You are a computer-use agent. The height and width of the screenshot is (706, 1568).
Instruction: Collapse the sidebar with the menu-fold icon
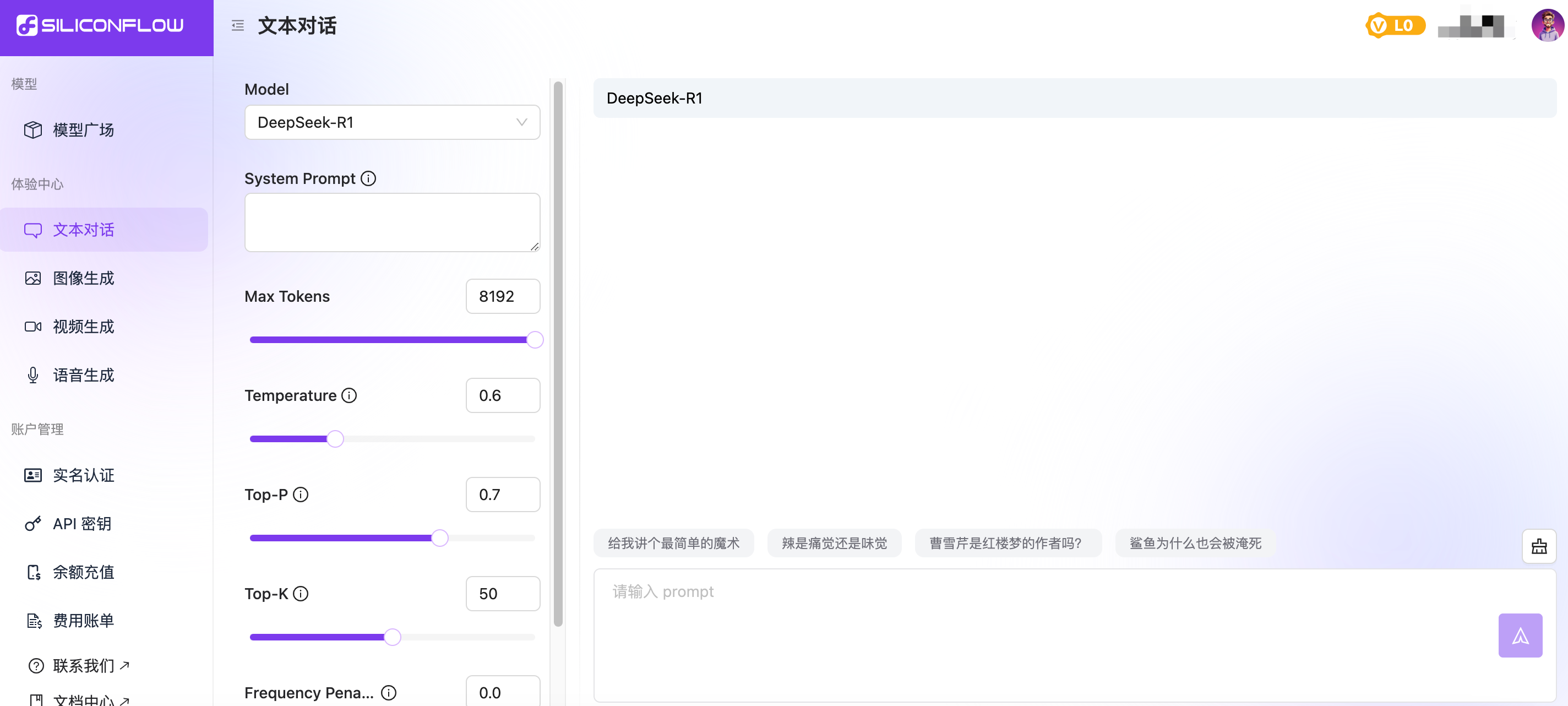point(237,25)
